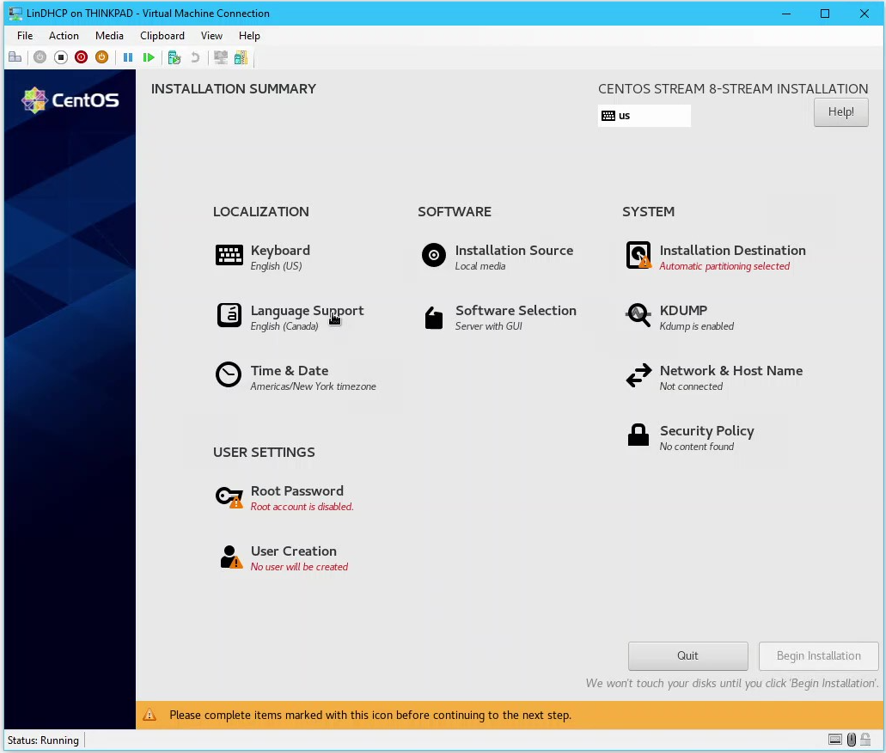Click 'Server with GUI' text
The image size is (886, 753).
(x=489, y=326)
